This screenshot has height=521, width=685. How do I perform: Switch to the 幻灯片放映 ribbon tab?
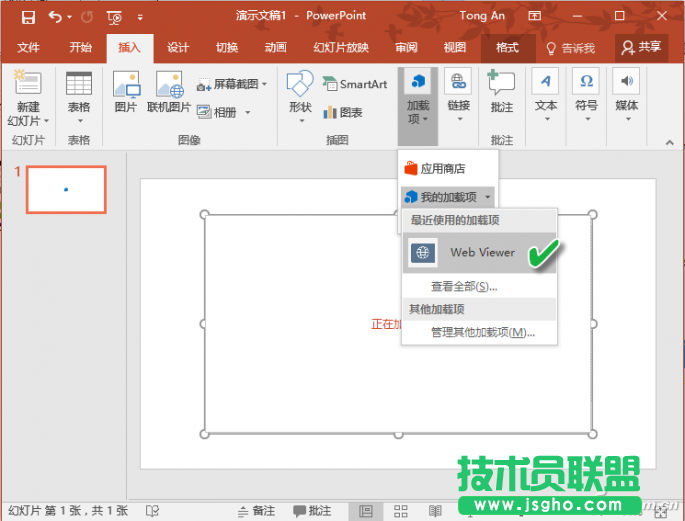pyautogui.click(x=341, y=47)
